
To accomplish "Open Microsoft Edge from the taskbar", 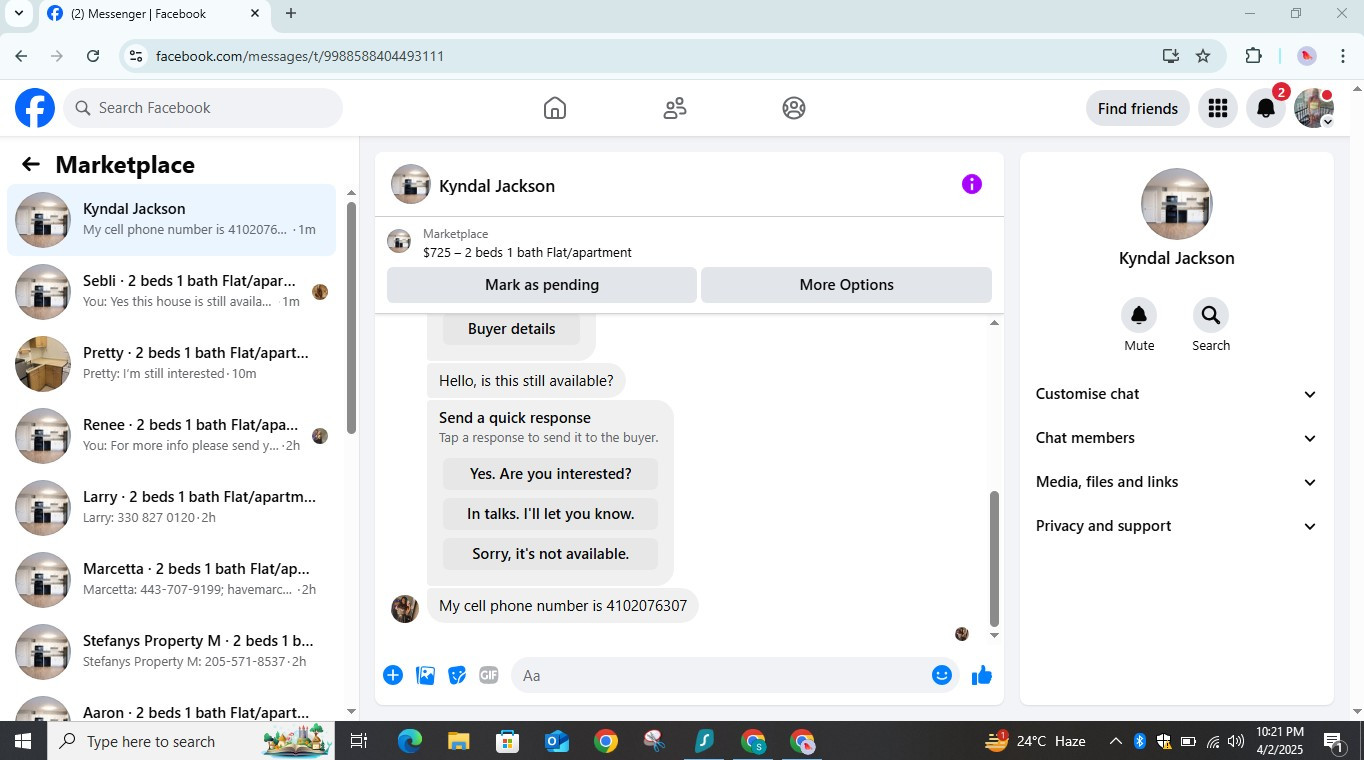I will pos(410,741).
